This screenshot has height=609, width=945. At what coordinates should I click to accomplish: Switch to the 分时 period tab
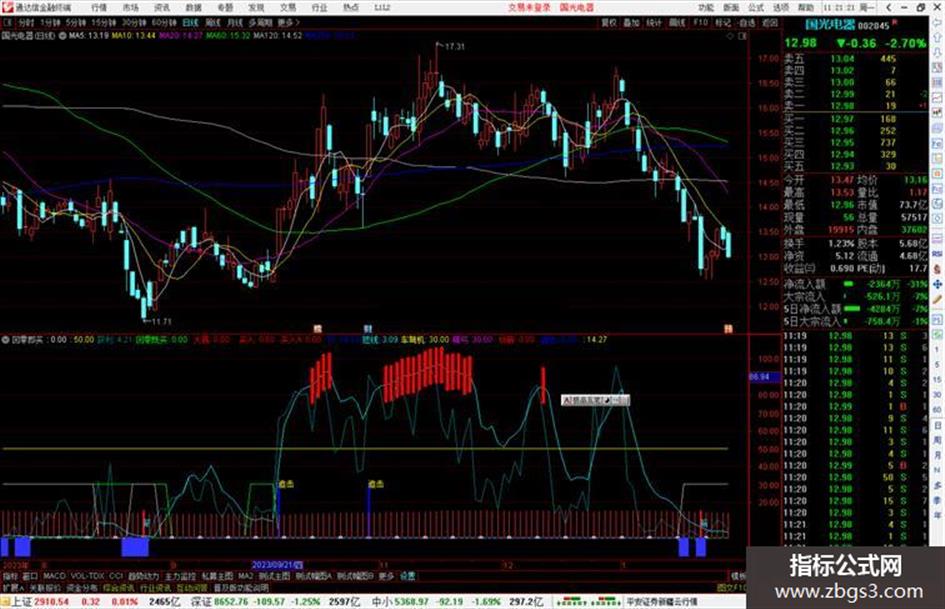pyautogui.click(x=26, y=22)
